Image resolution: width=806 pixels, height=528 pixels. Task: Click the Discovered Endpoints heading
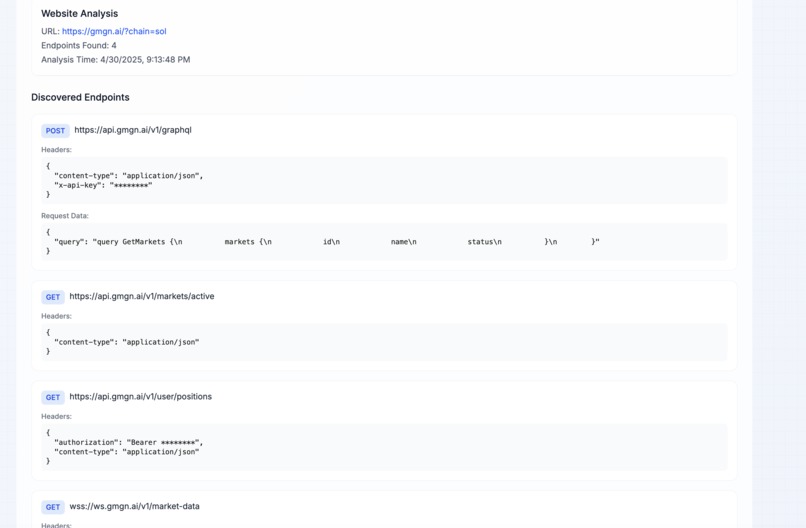(x=80, y=97)
